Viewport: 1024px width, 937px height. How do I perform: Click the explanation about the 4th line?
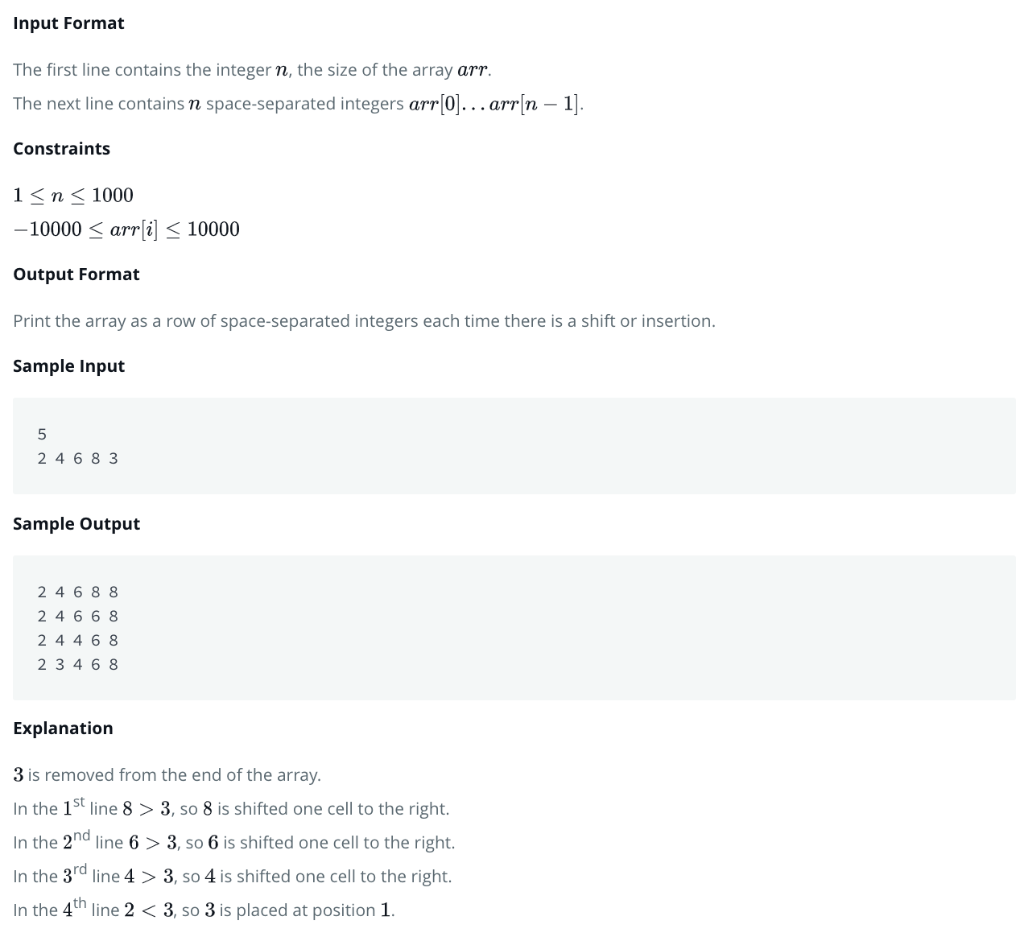coord(204,909)
